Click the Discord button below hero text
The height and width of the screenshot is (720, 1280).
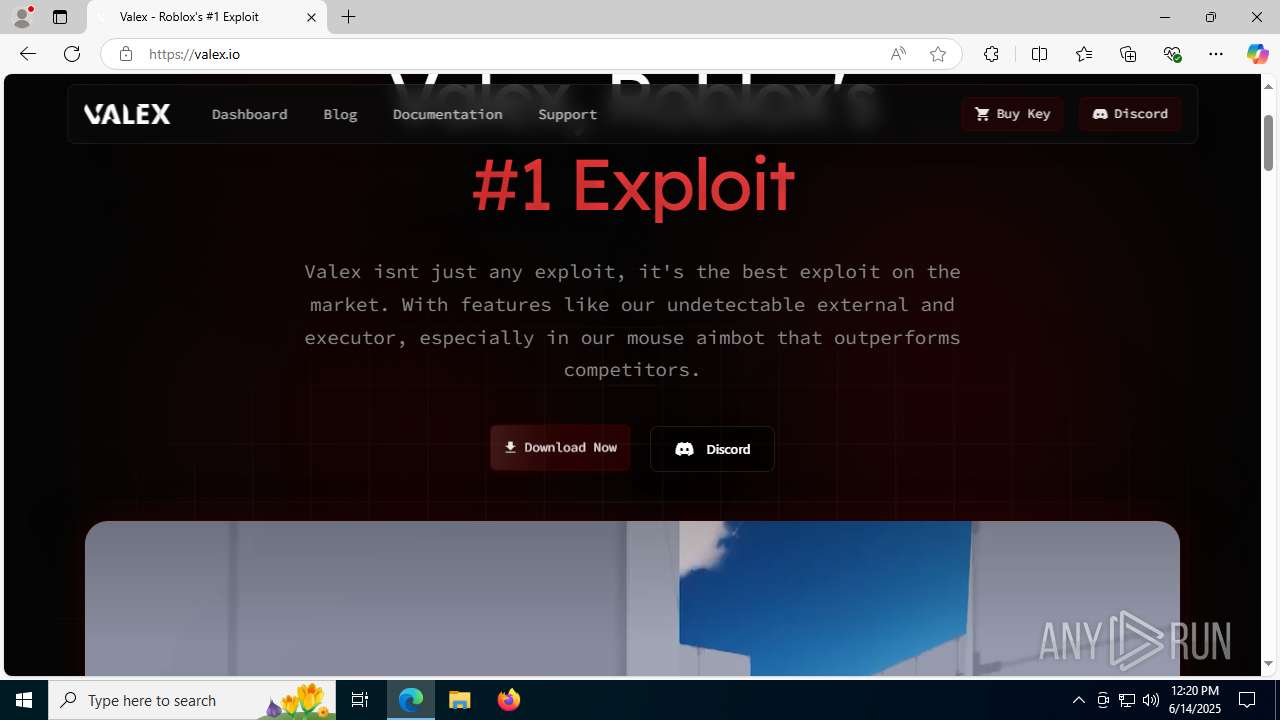click(x=712, y=449)
